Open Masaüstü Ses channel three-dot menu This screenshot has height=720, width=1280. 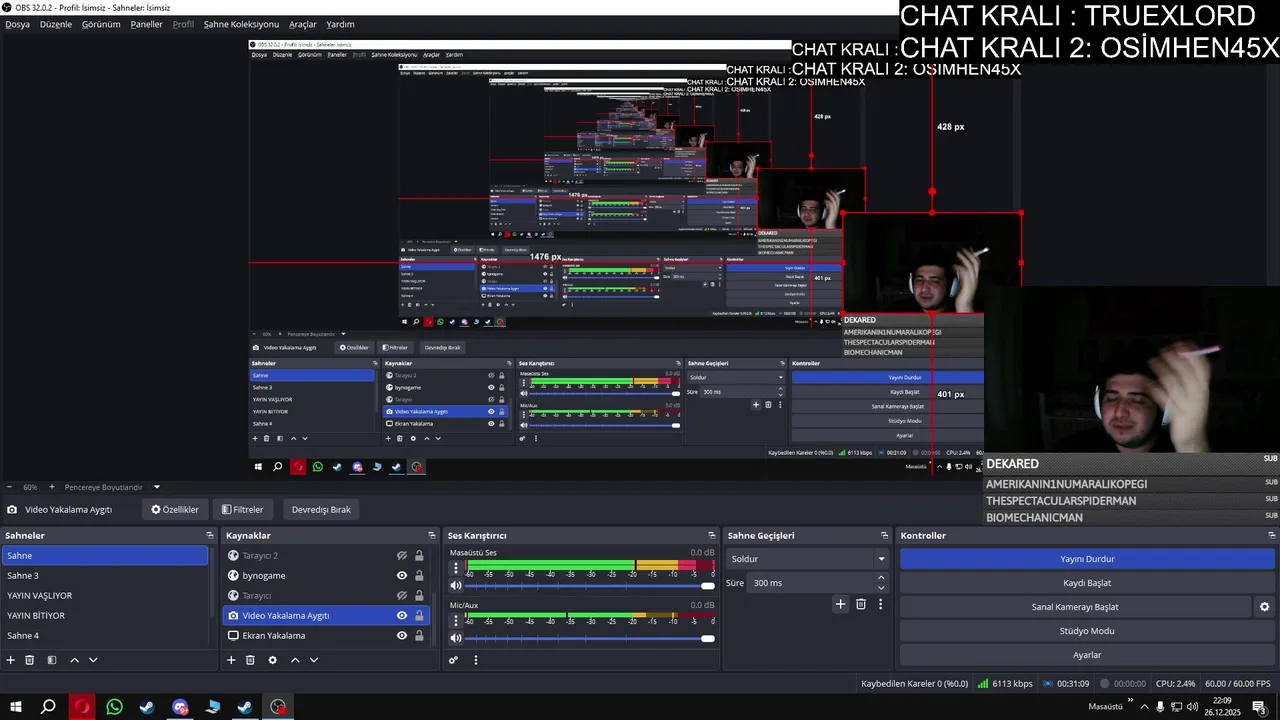point(456,568)
